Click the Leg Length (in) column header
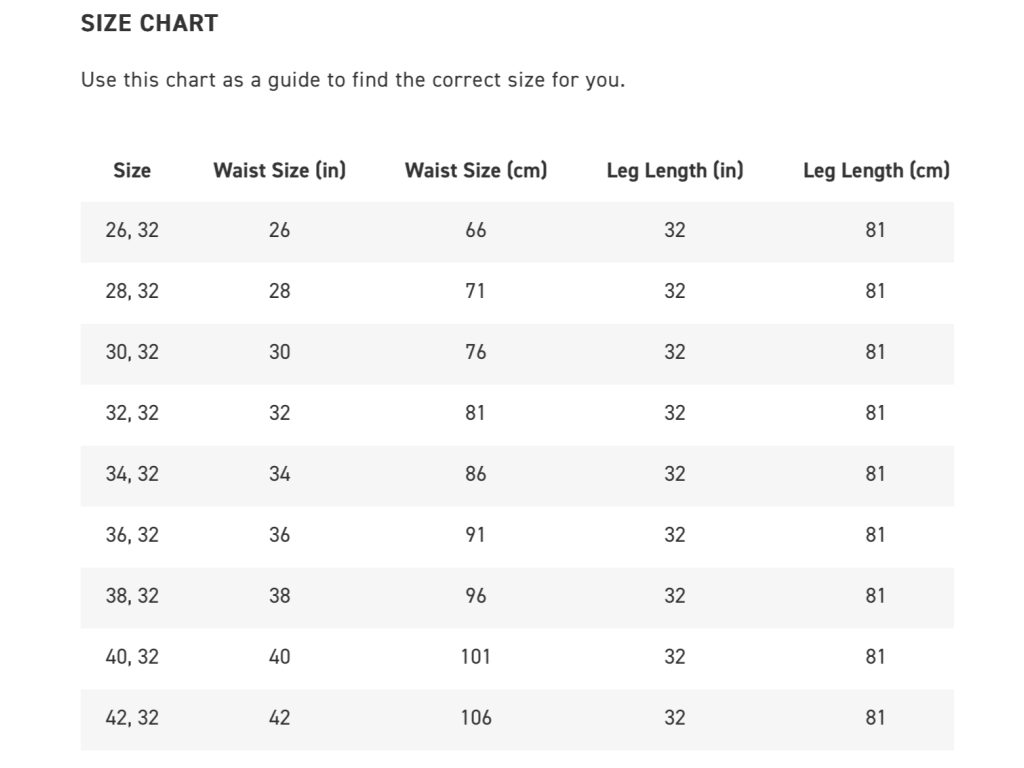 pos(675,170)
